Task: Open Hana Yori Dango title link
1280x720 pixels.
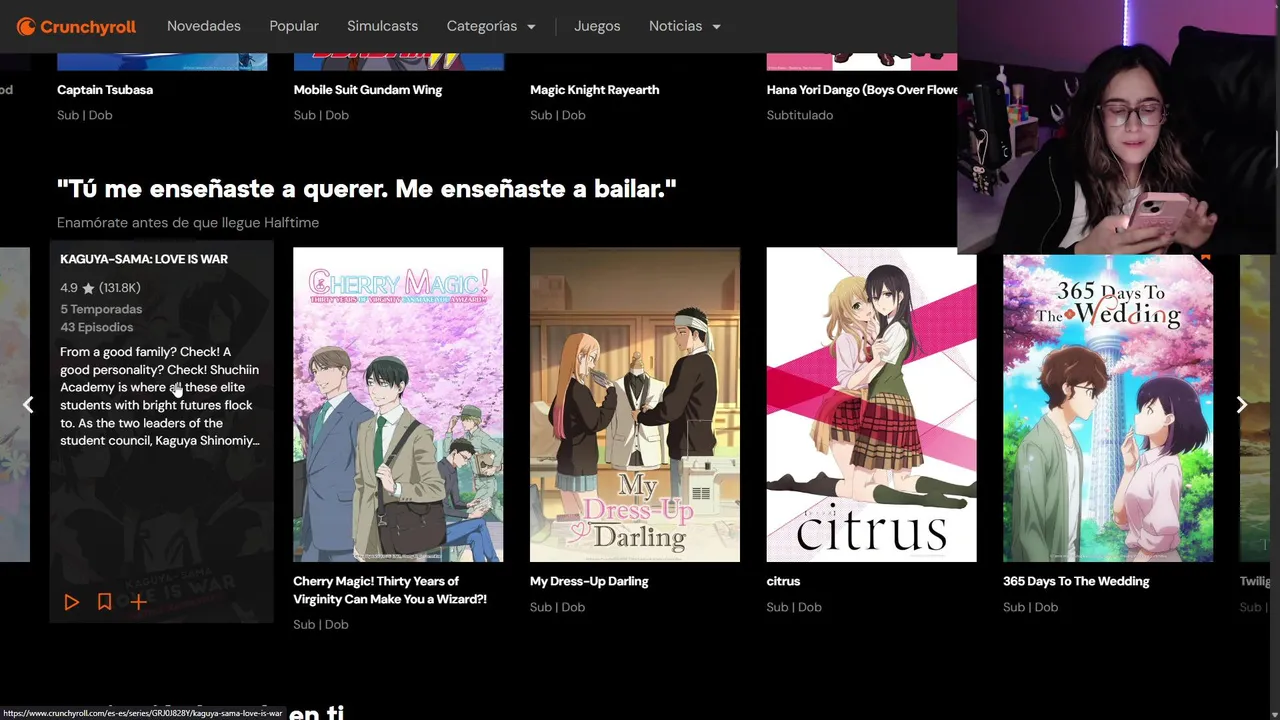Action: coord(862,90)
